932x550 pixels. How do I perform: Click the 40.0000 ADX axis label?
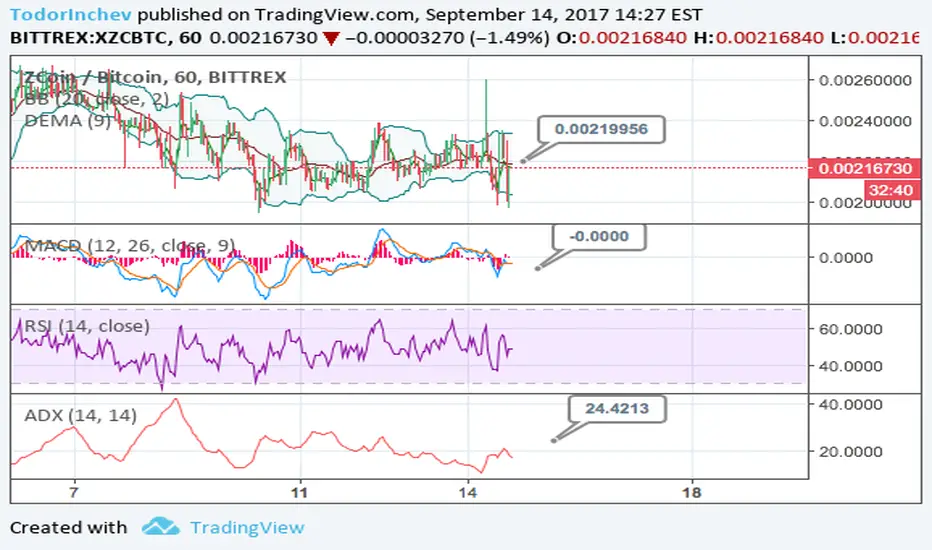(x=851, y=404)
